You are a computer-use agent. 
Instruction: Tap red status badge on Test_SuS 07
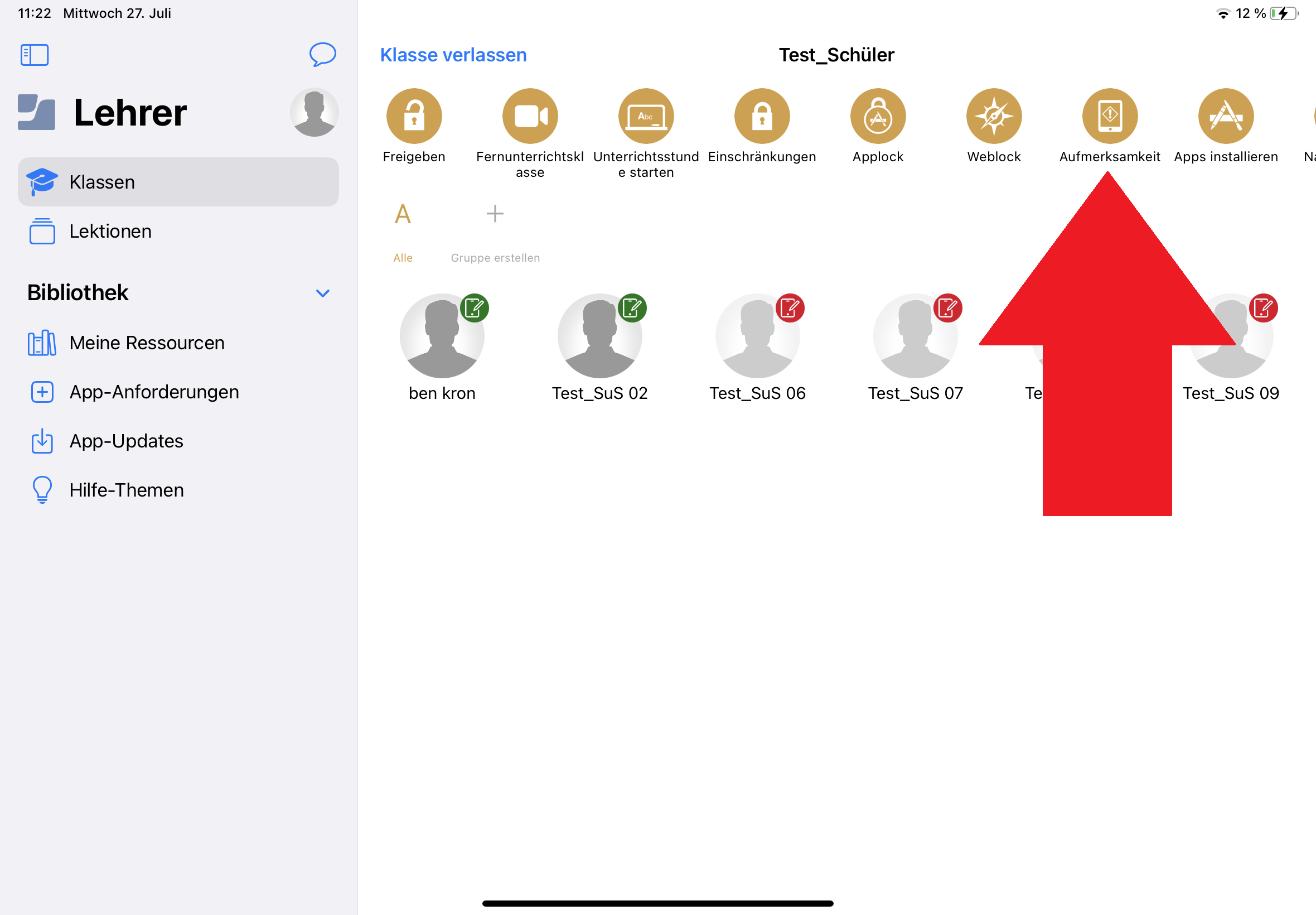click(x=947, y=309)
